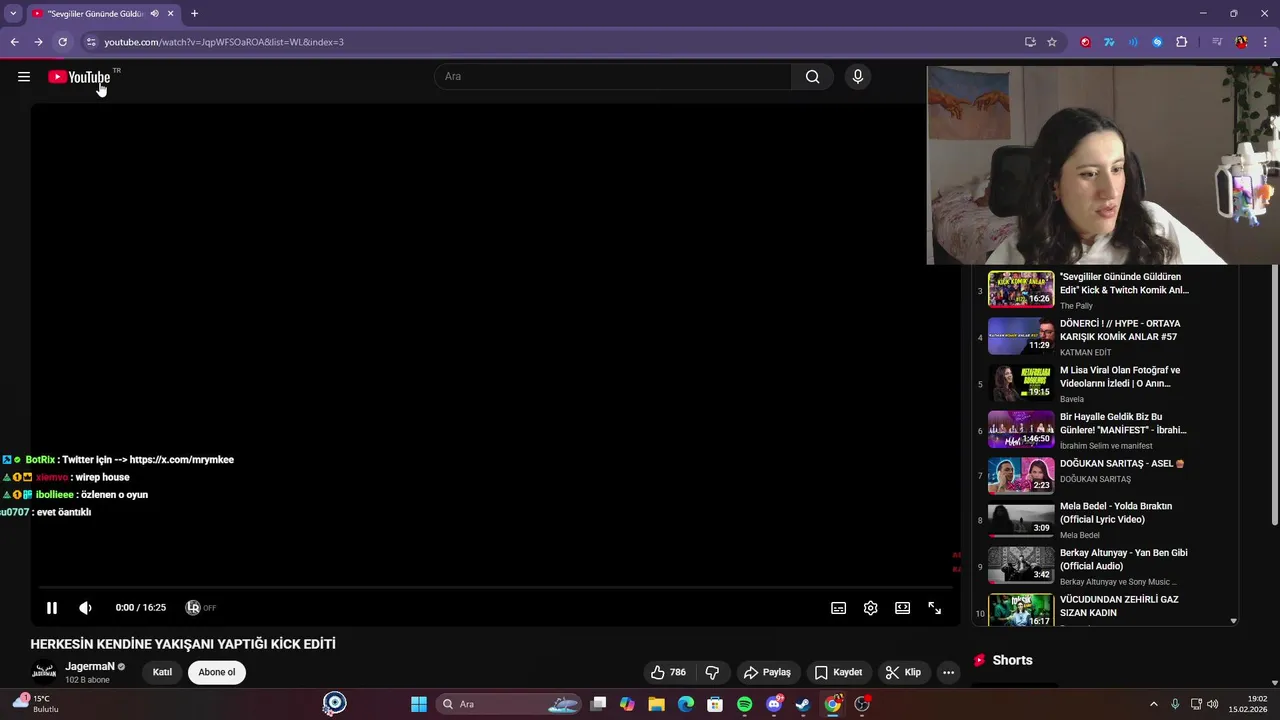Image resolution: width=1280 pixels, height=720 pixels.
Task: View site information icon in address bar
Action: (90, 42)
